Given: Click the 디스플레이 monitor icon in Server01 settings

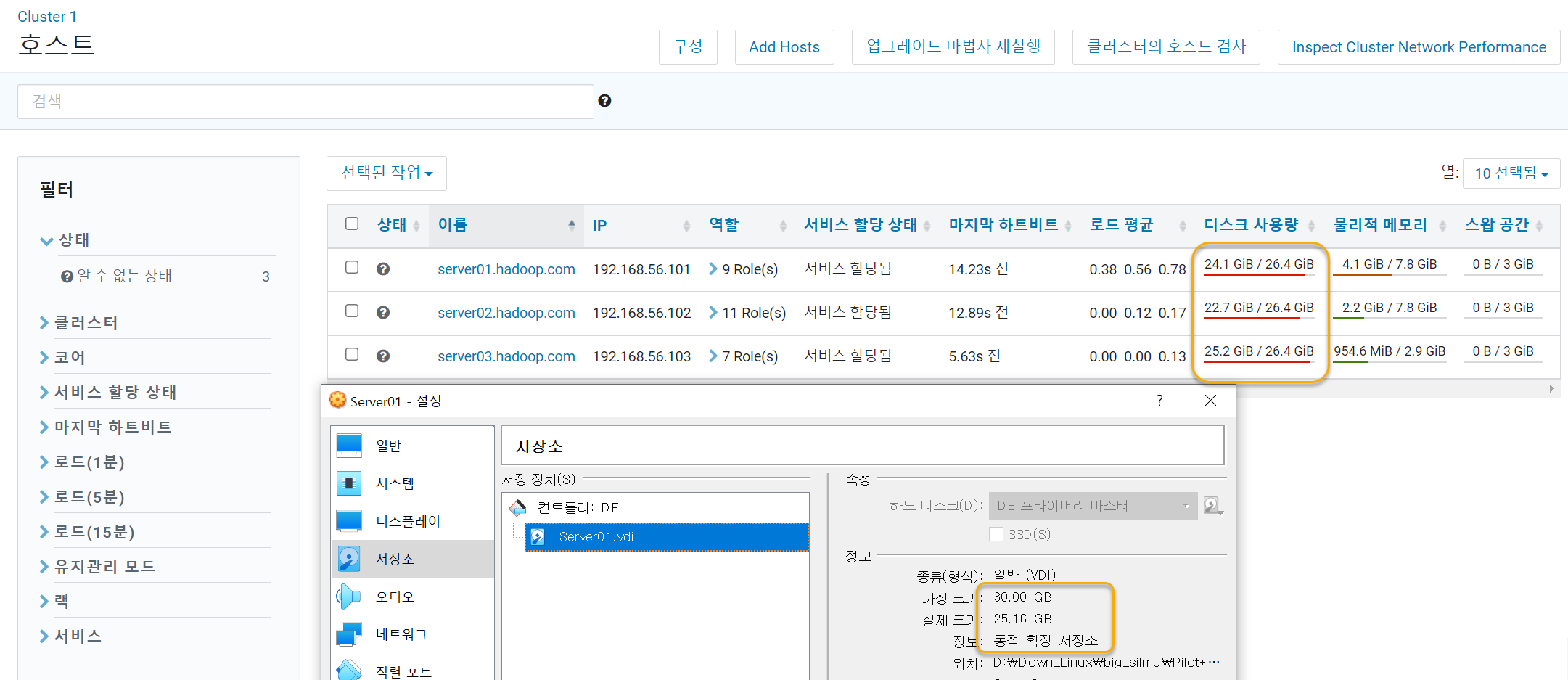Looking at the screenshot, I should tap(349, 520).
